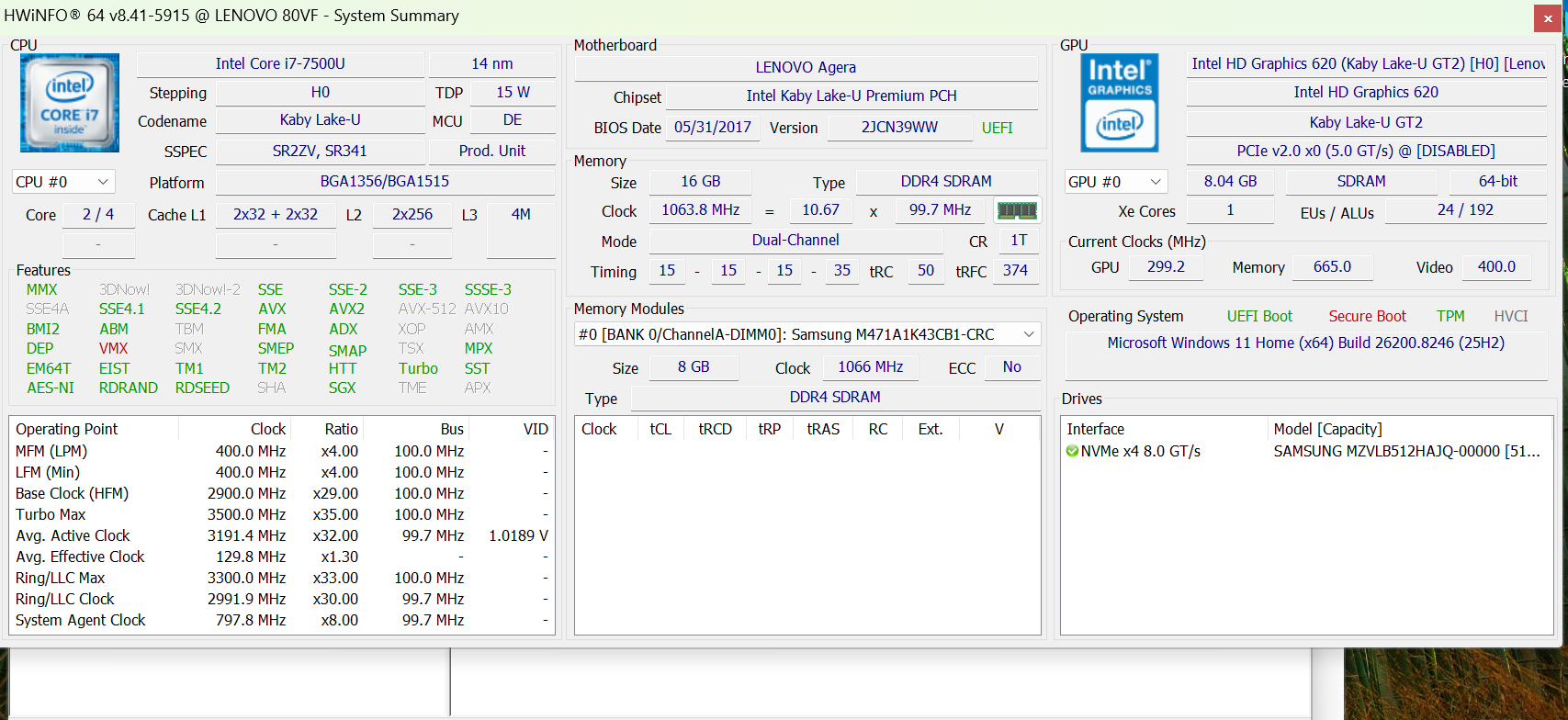The image size is (1568, 720).
Task: Click the 14 nm process value
Action: pos(492,63)
